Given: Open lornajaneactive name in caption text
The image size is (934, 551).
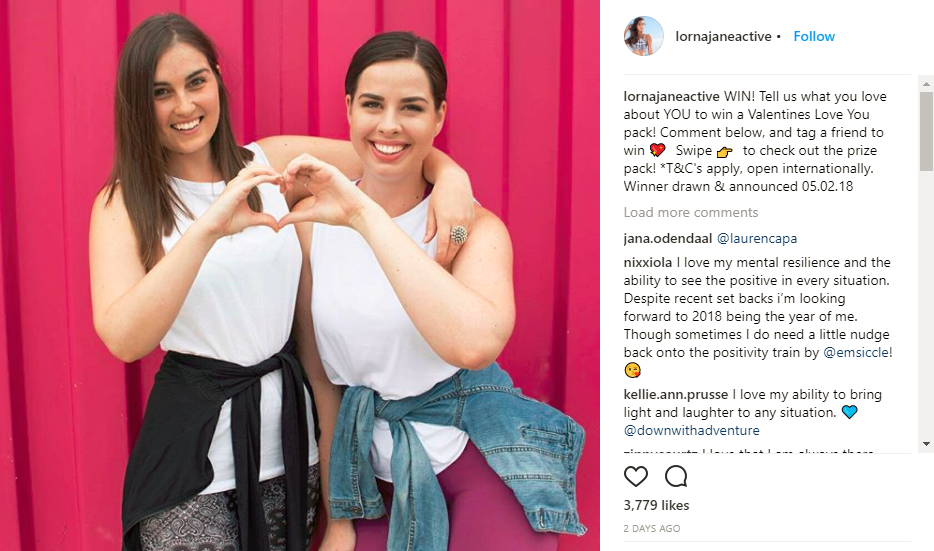Looking at the screenshot, I should pos(671,96).
